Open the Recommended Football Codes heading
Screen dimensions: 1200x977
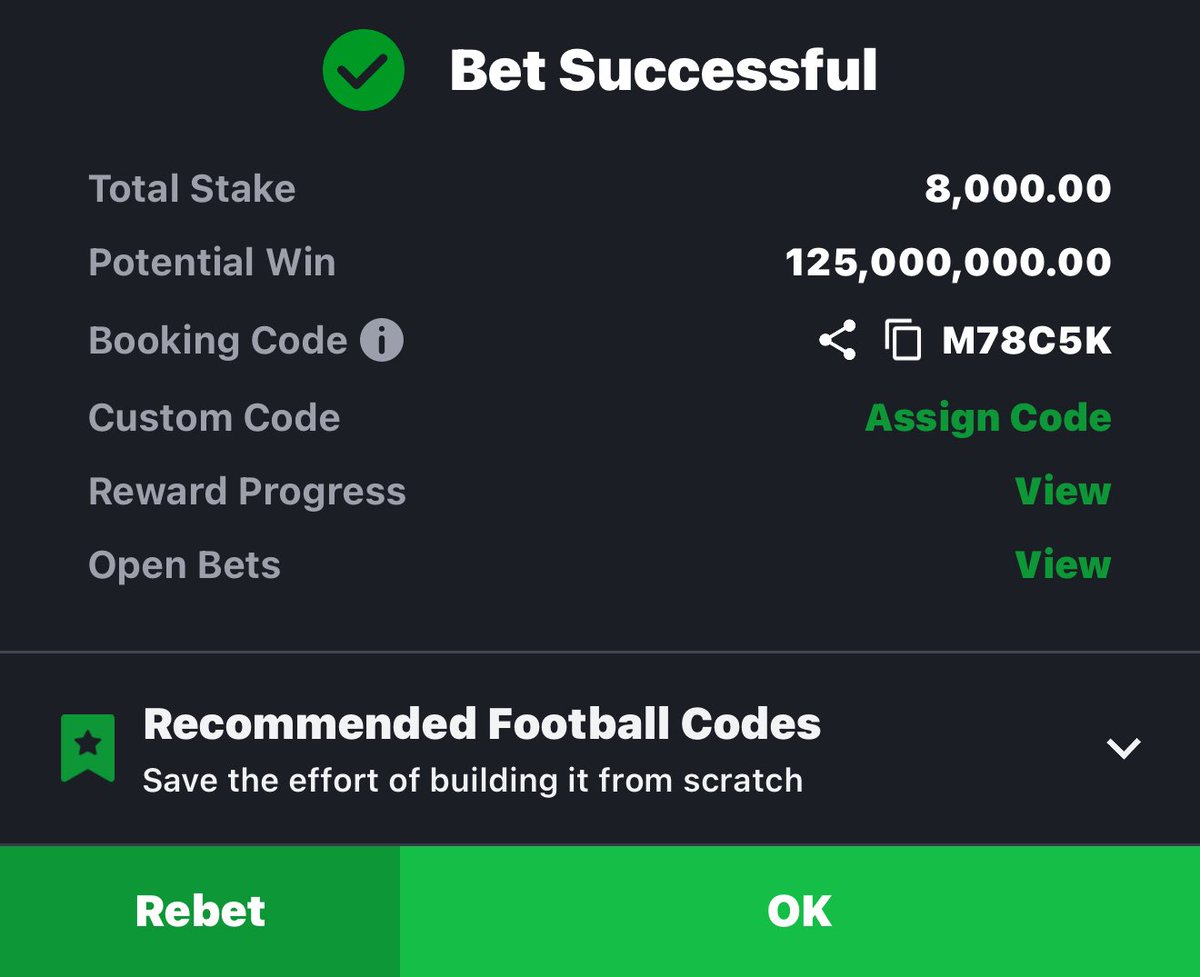tap(482, 724)
